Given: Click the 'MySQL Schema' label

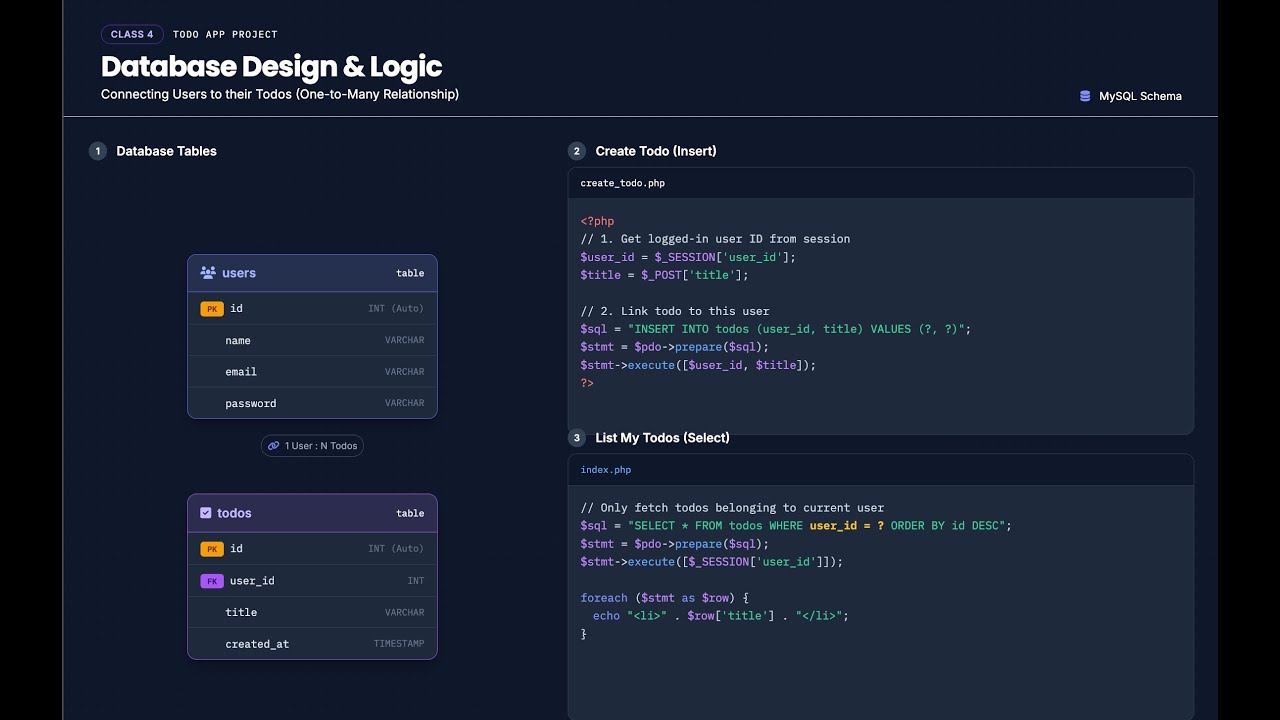Looking at the screenshot, I should pyautogui.click(x=1140, y=96).
